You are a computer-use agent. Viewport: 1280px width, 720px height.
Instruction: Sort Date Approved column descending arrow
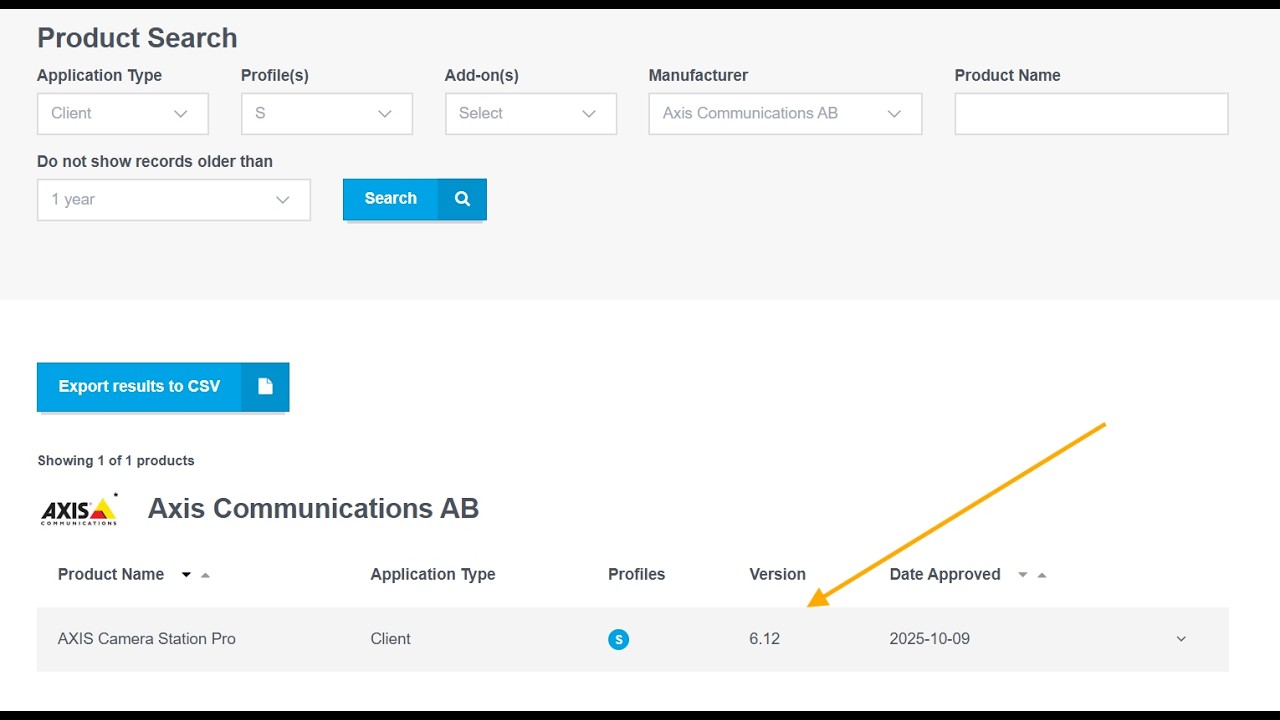[1023, 575]
